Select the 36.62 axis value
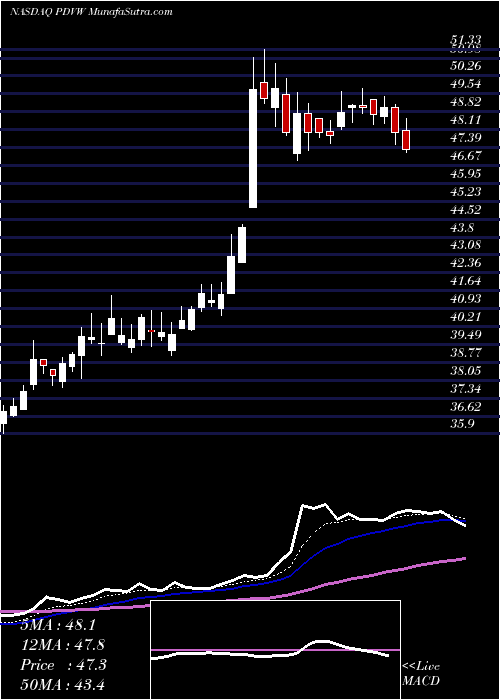 pyautogui.click(x=467, y=407)
